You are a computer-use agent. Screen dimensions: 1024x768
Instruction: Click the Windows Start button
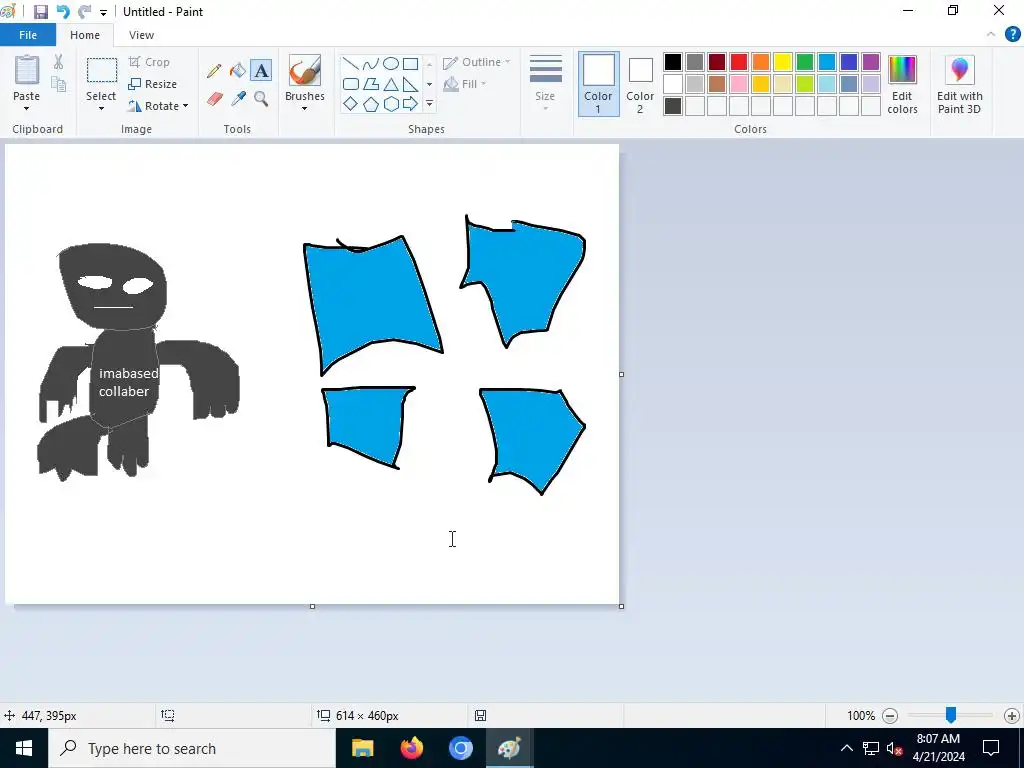24,748
